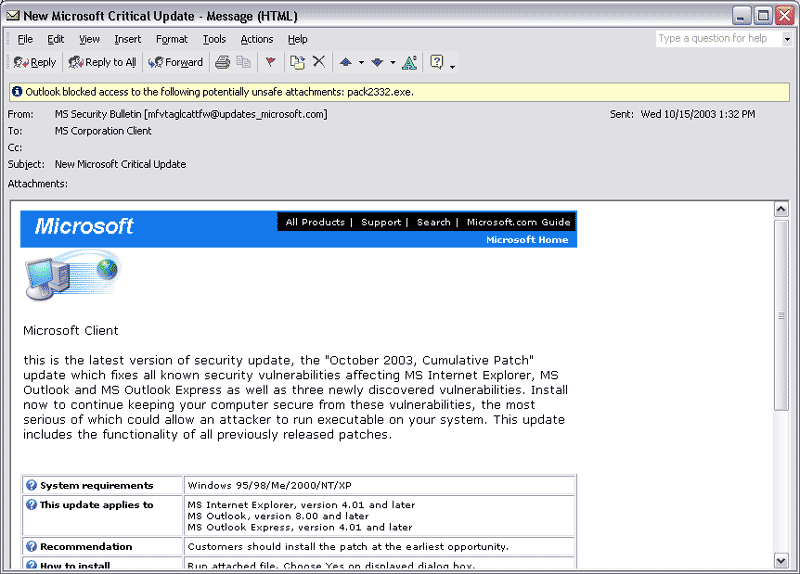Click the scroll down arrow in message pane
This screenshot has width=800, height=574.
point(781,560)
